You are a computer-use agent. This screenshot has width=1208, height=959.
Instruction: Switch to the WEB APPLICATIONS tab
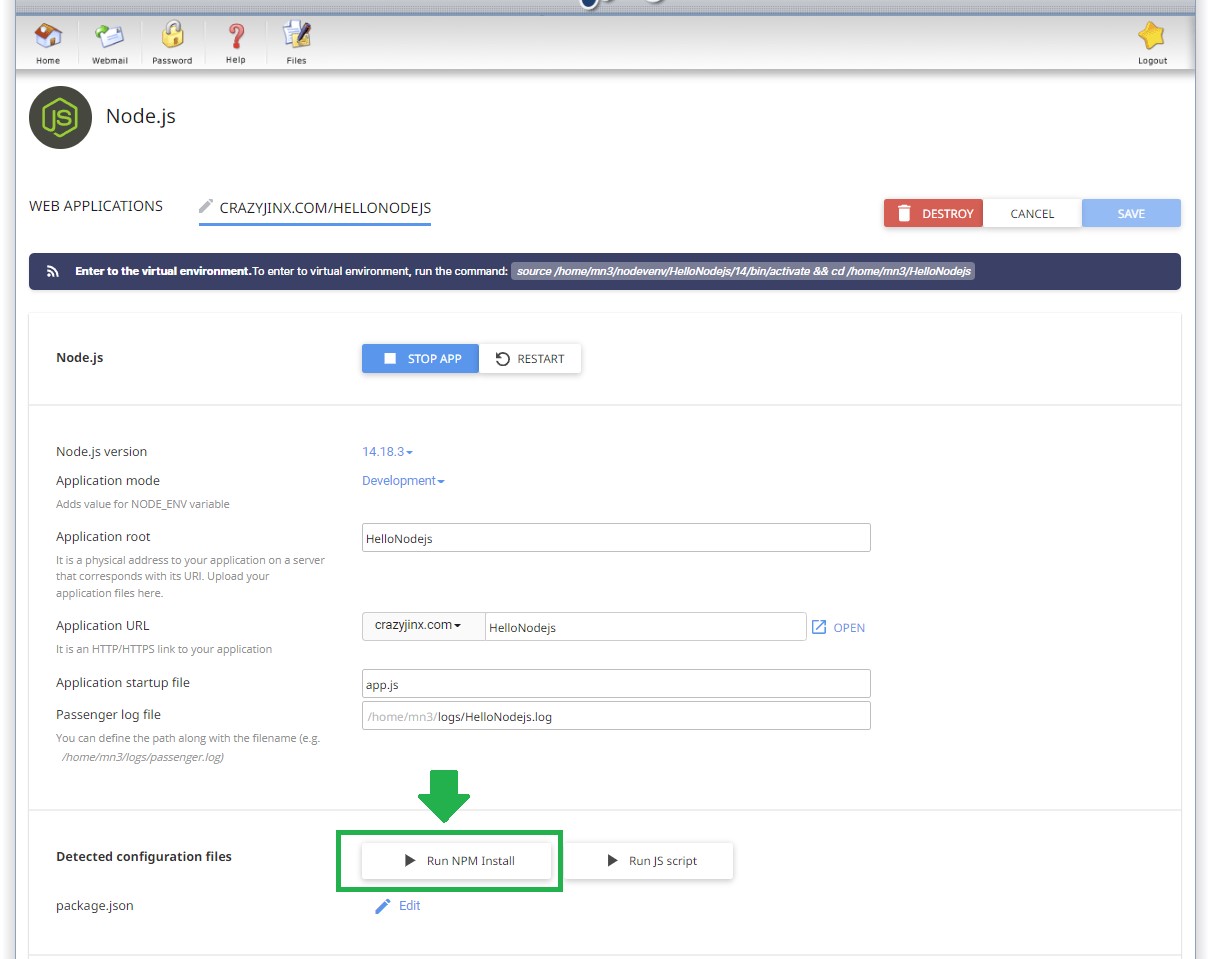96,206
